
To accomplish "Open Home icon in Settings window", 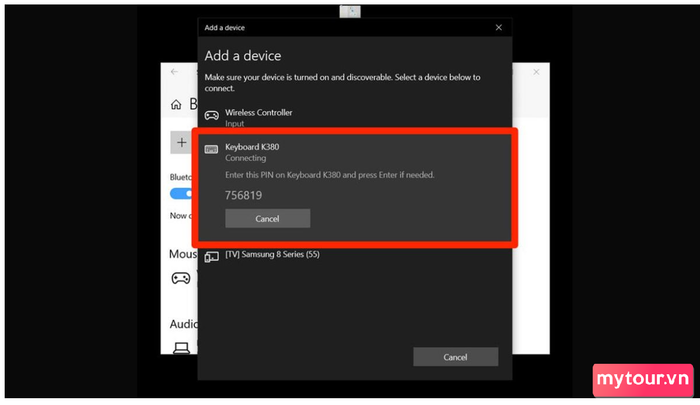I will 176,104.
